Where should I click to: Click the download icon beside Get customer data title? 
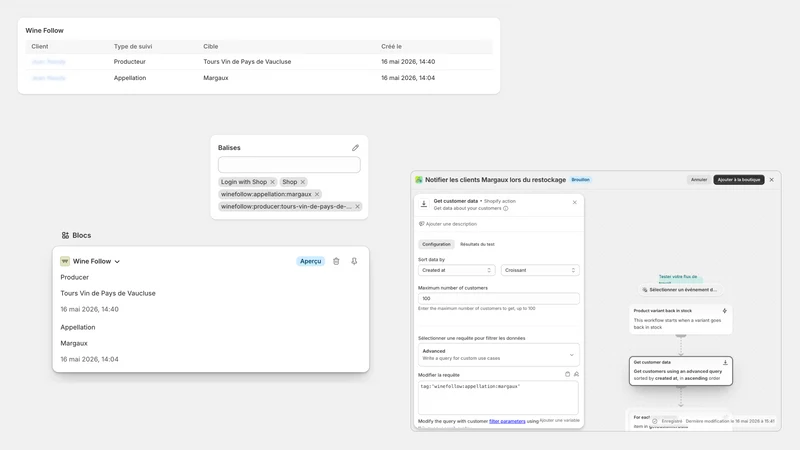point(423,204)
